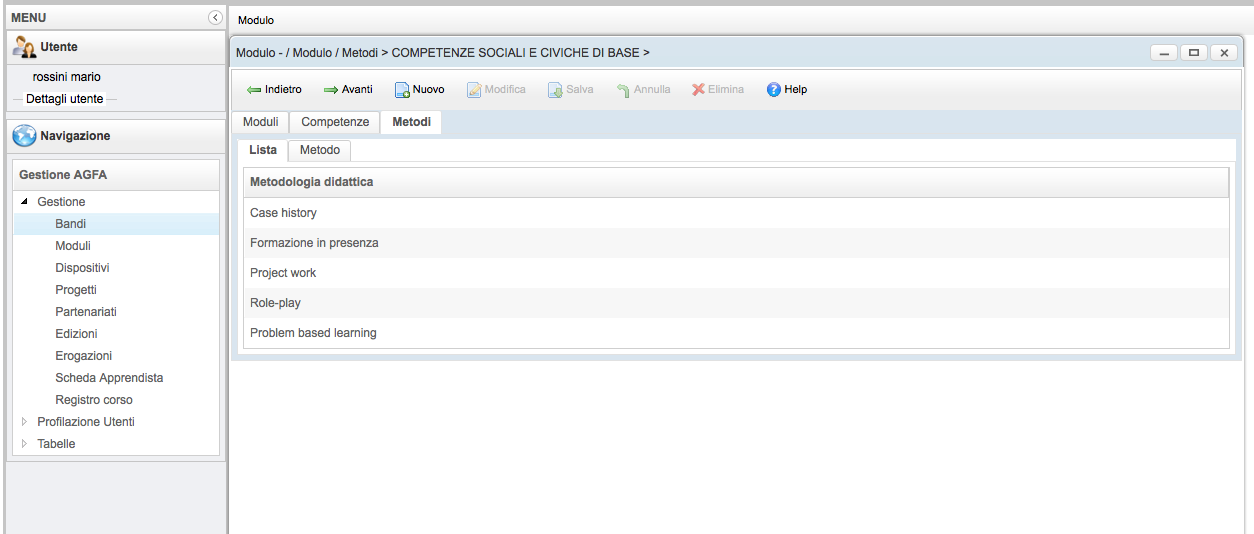This screenshot has height=534, width=1254.
Task: Open the Metodo sub-tab
Action: pyautogui.click(x=320, y=150)
